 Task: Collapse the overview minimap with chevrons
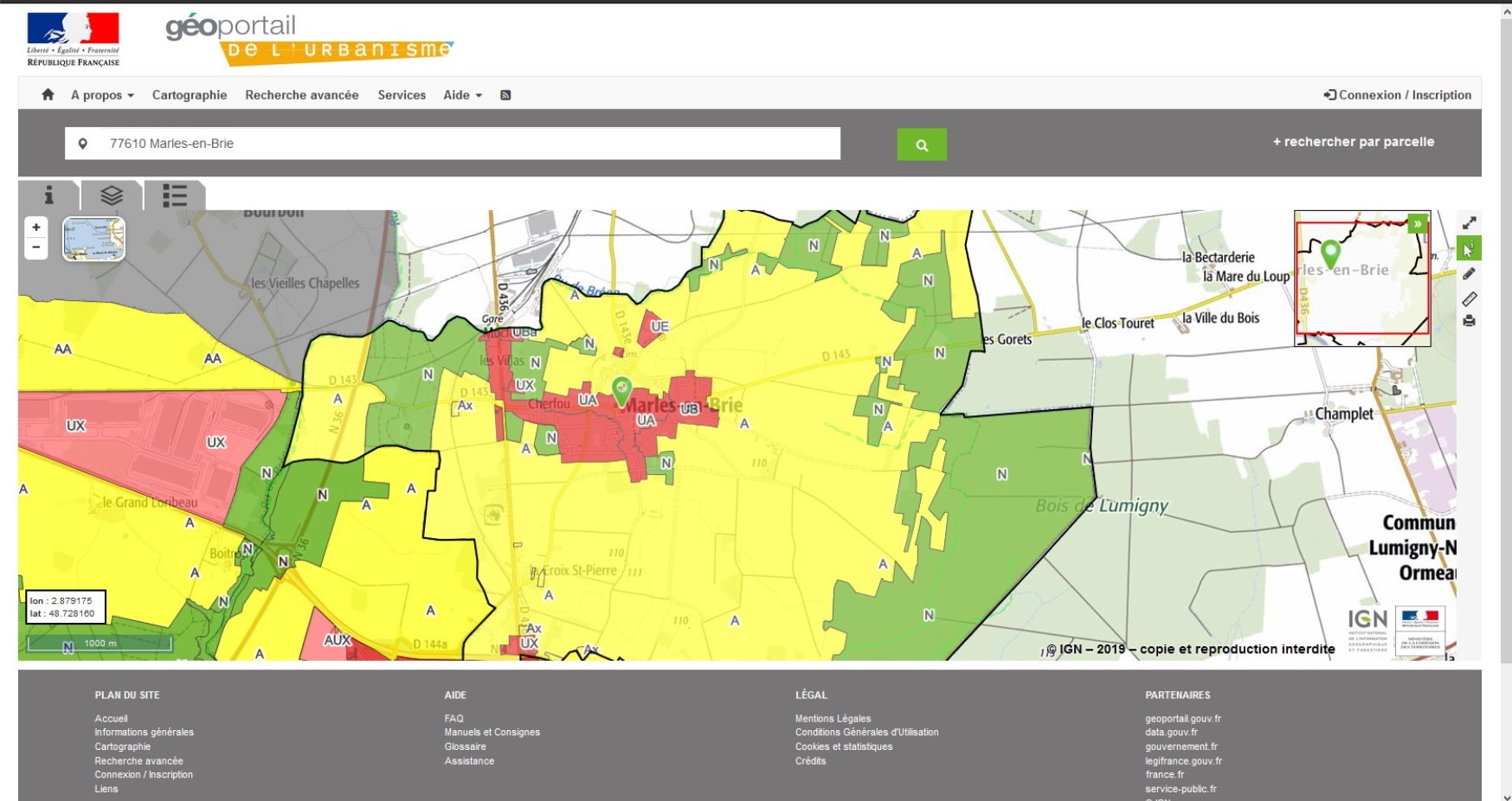(1418, 224)
